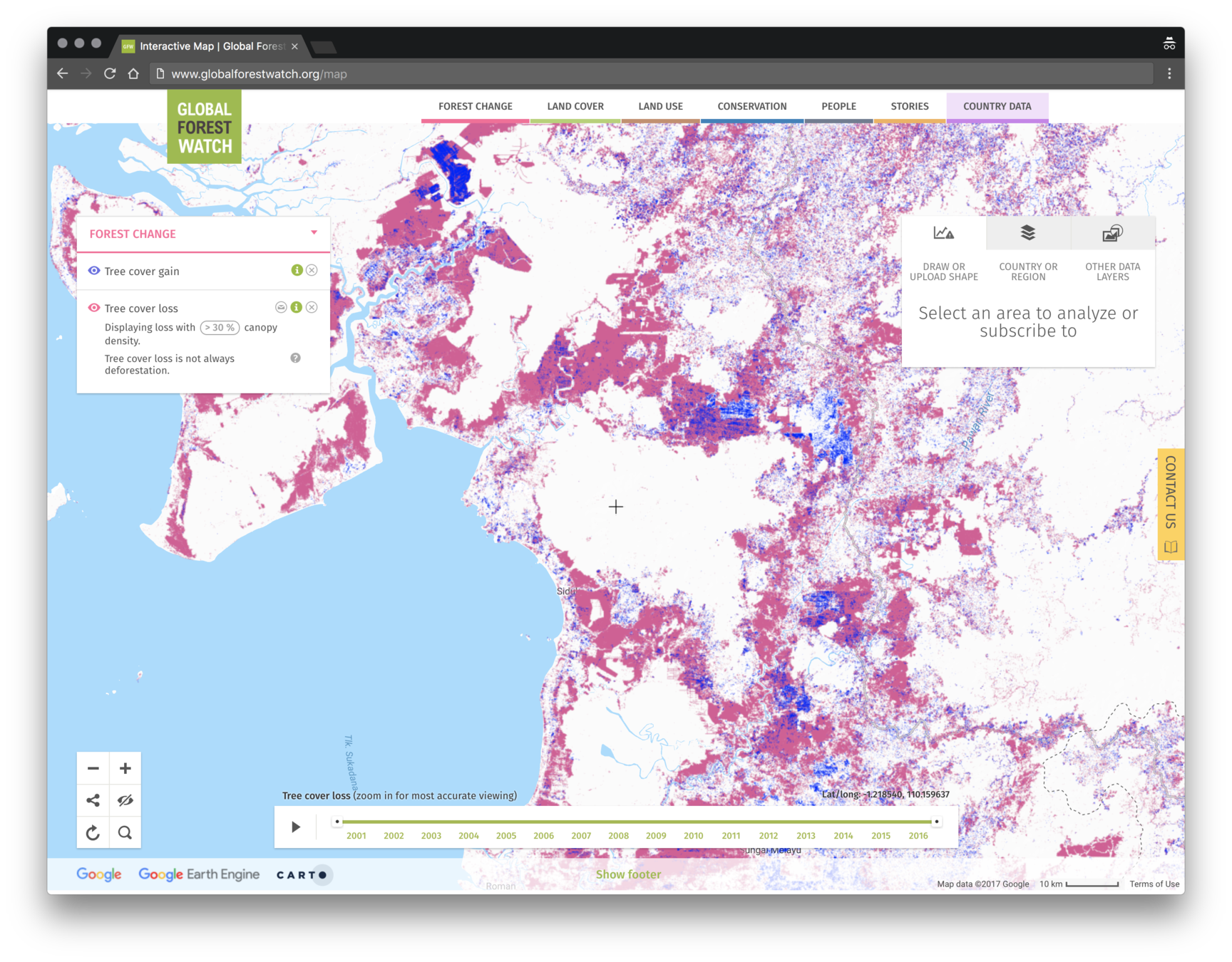1232x962 pixels.
Task: Click the Google Earth Engine logo
Action: click(199, 874)
